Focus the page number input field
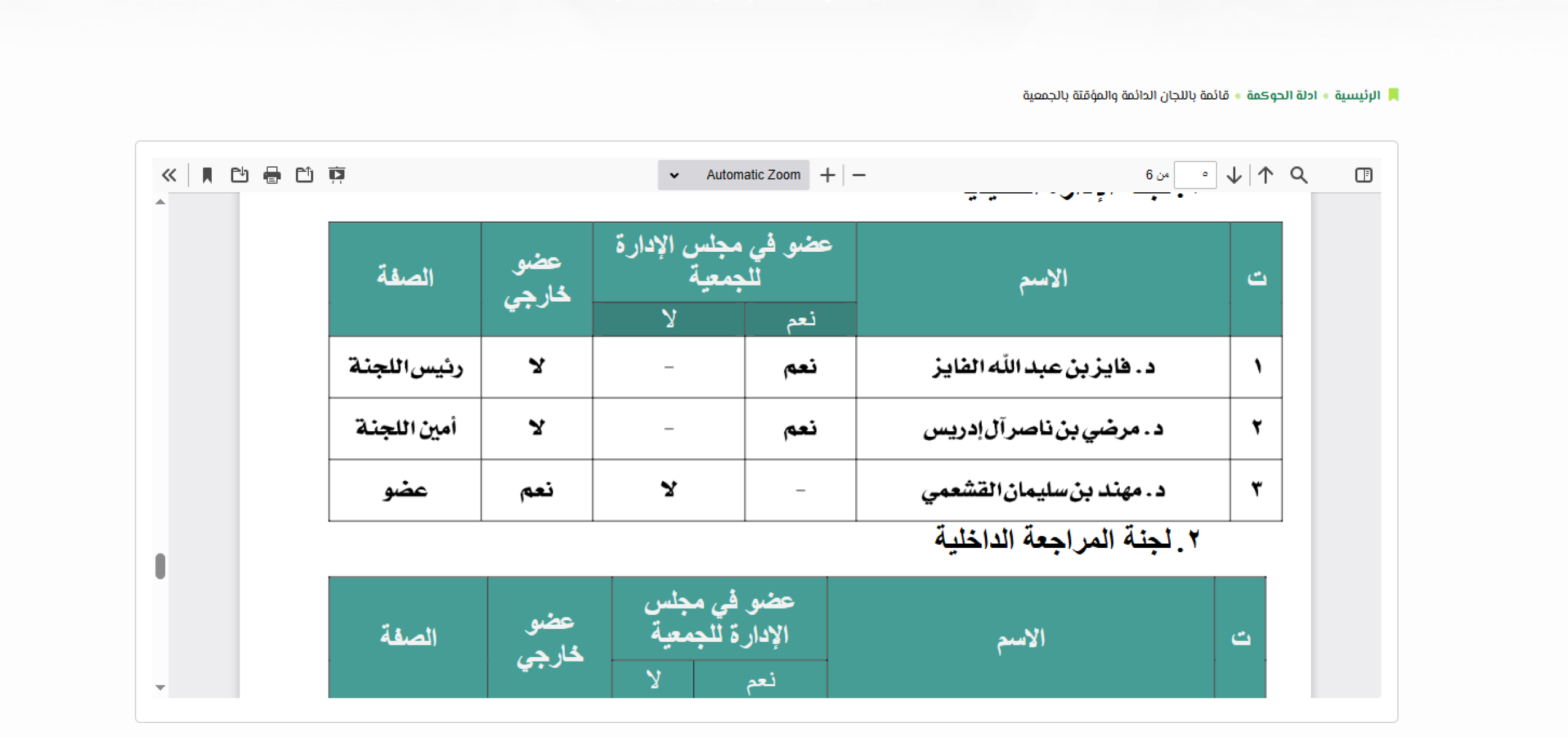Image resolution: width=1568 pixels, height=737 pixels. point(1195,175)
